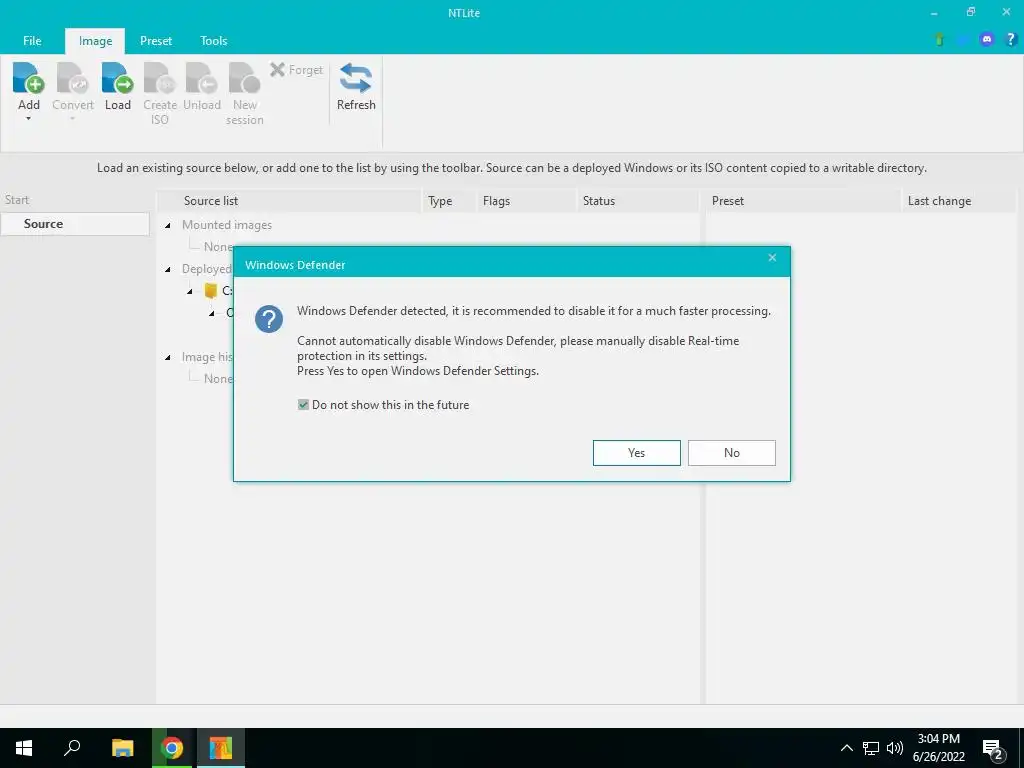Open the File menu
1024x768 pixels.
32,40
